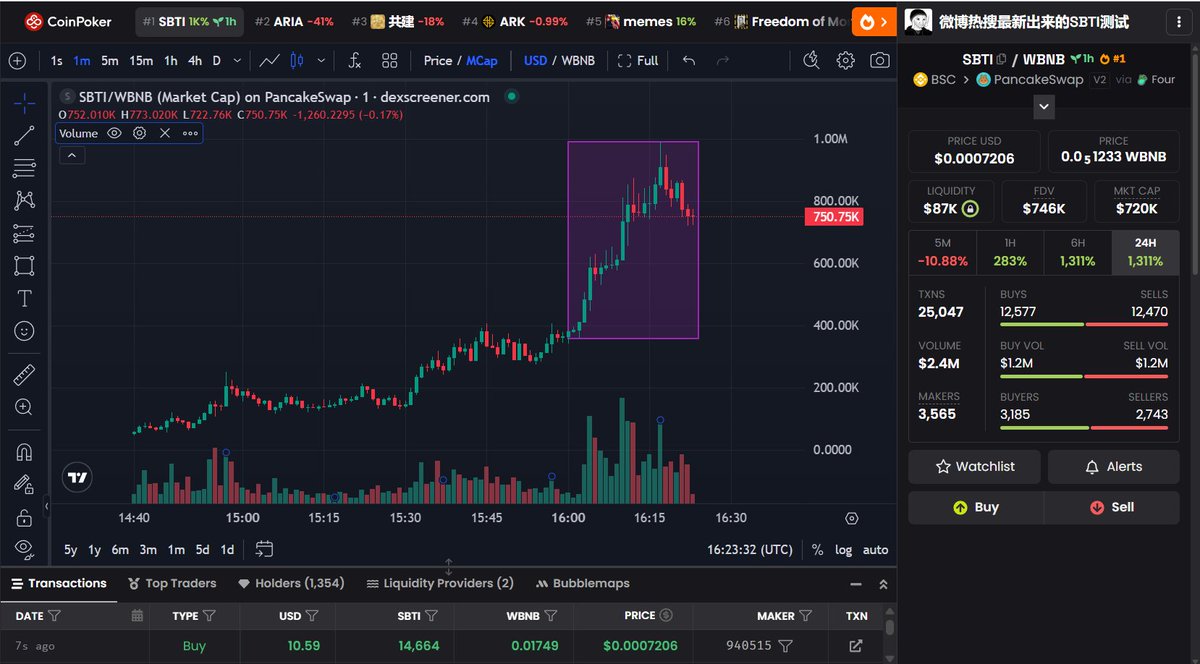Screen dimensions: 1200x664
Task: Switch to the Bubblemaps tab
Action: (583, 583)
